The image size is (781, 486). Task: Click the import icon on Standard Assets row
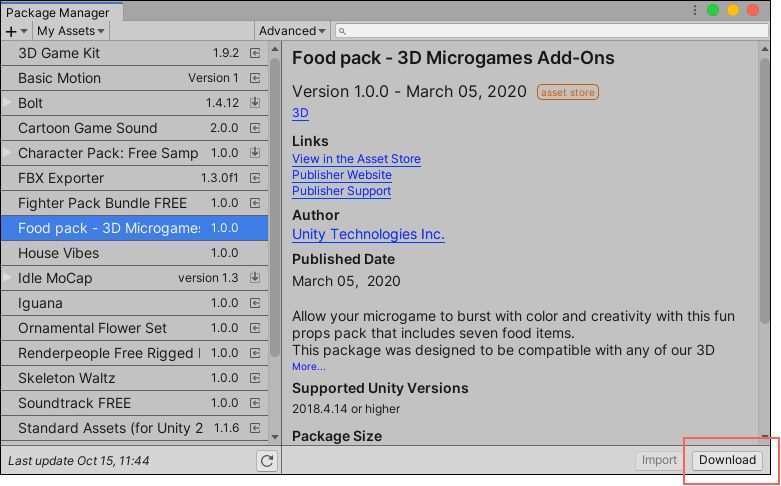255,428
